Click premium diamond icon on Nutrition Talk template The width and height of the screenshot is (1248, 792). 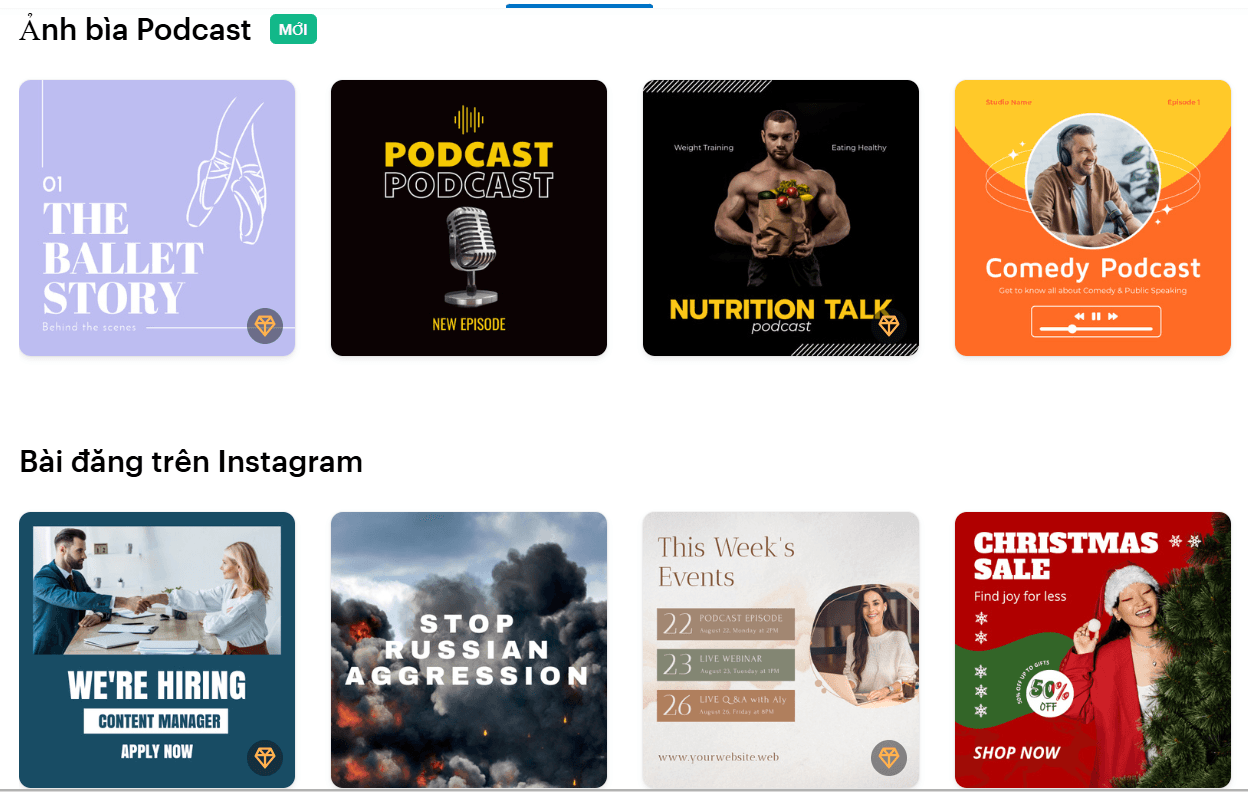click(x=888, y=325)
